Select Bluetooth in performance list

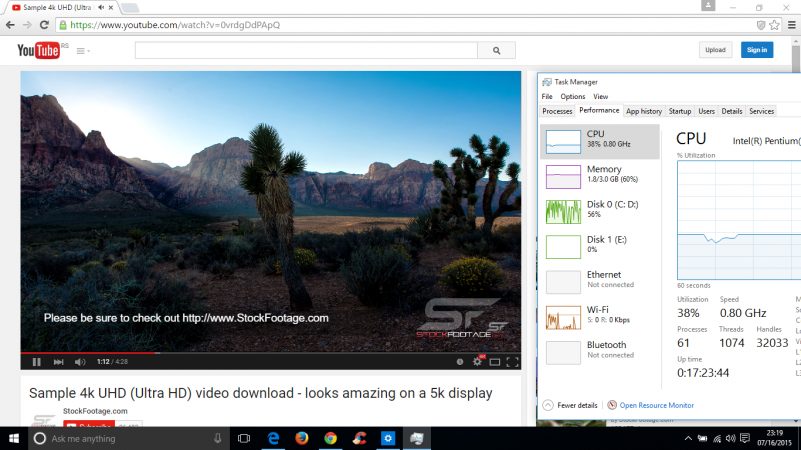[600, 352]
